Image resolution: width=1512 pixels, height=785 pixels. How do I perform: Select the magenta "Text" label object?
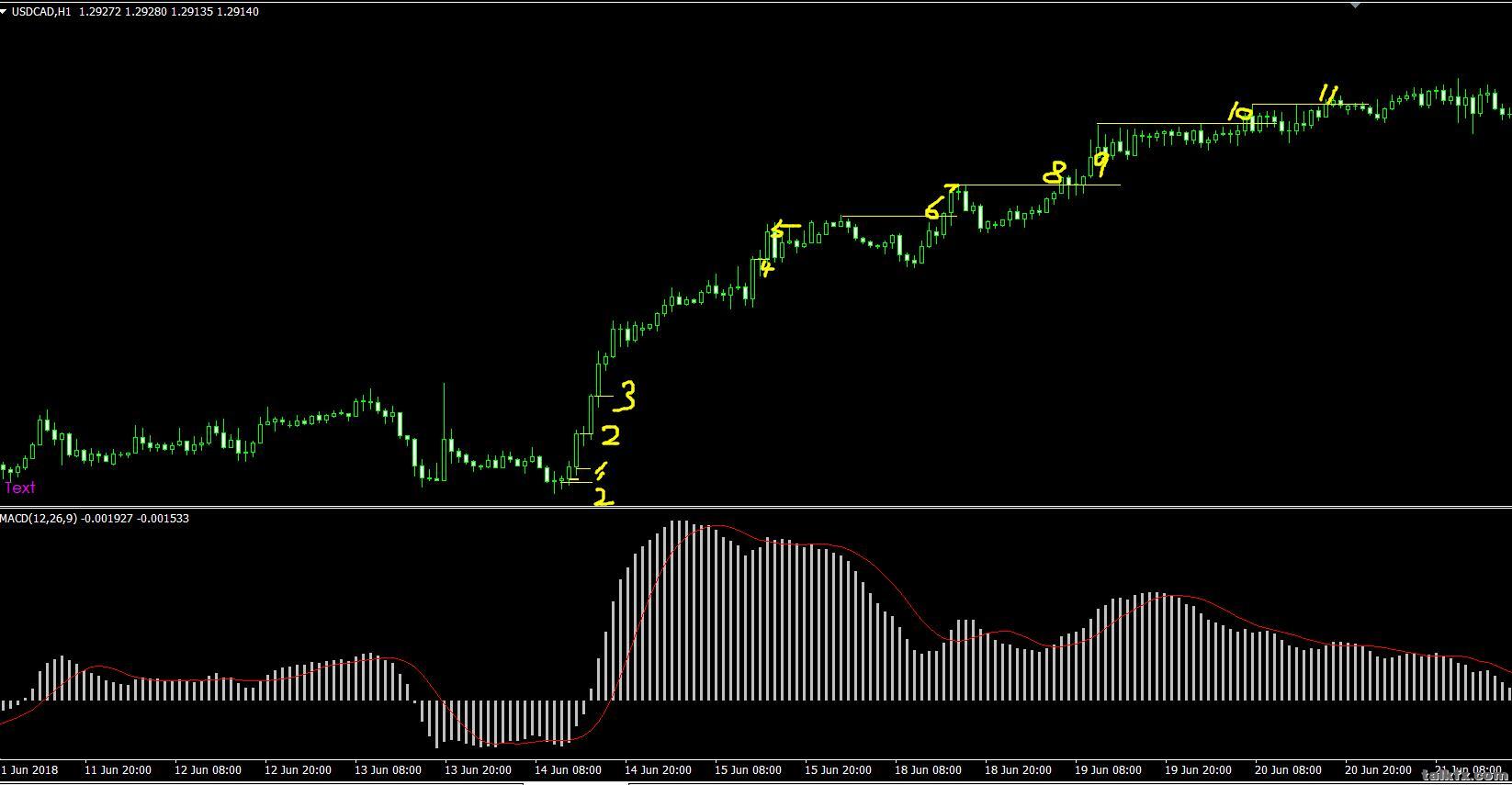pyautogui.click(x=19, y=488)
